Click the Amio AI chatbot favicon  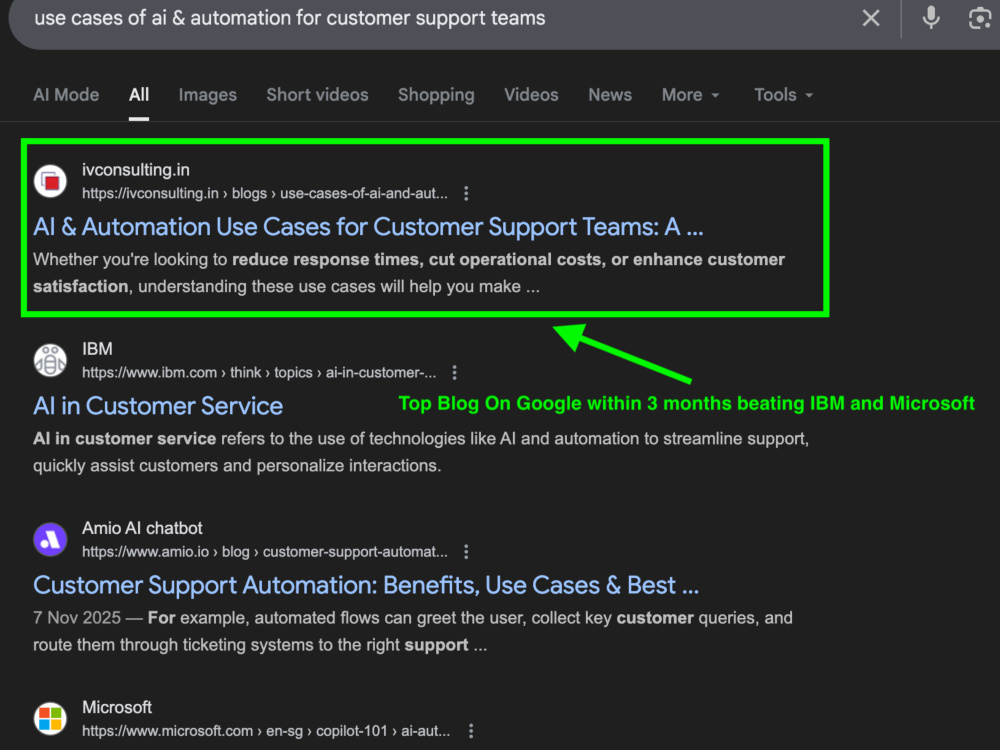pos(50,540)
